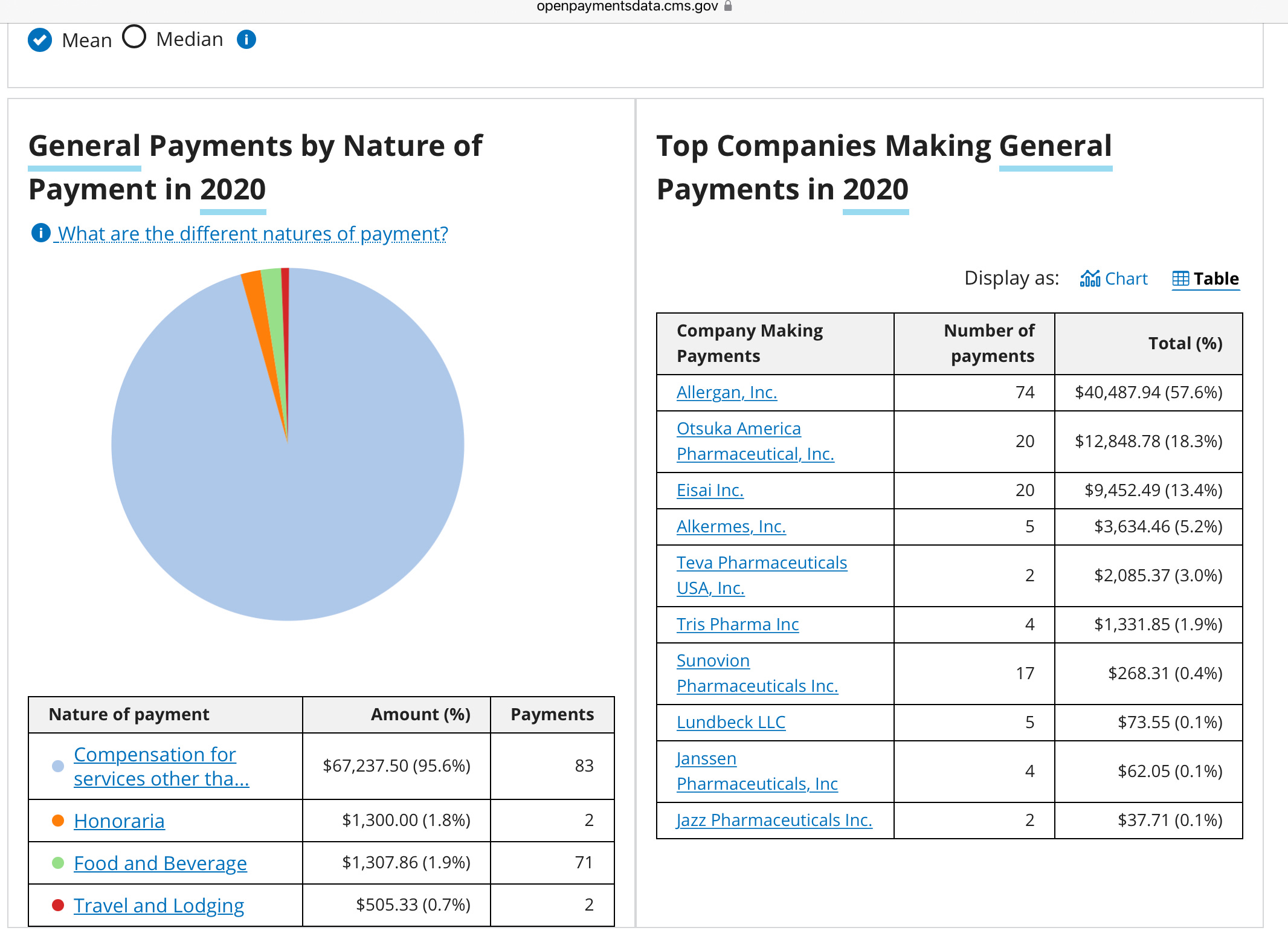Open the Eisai Inc. link

(710, 491)
